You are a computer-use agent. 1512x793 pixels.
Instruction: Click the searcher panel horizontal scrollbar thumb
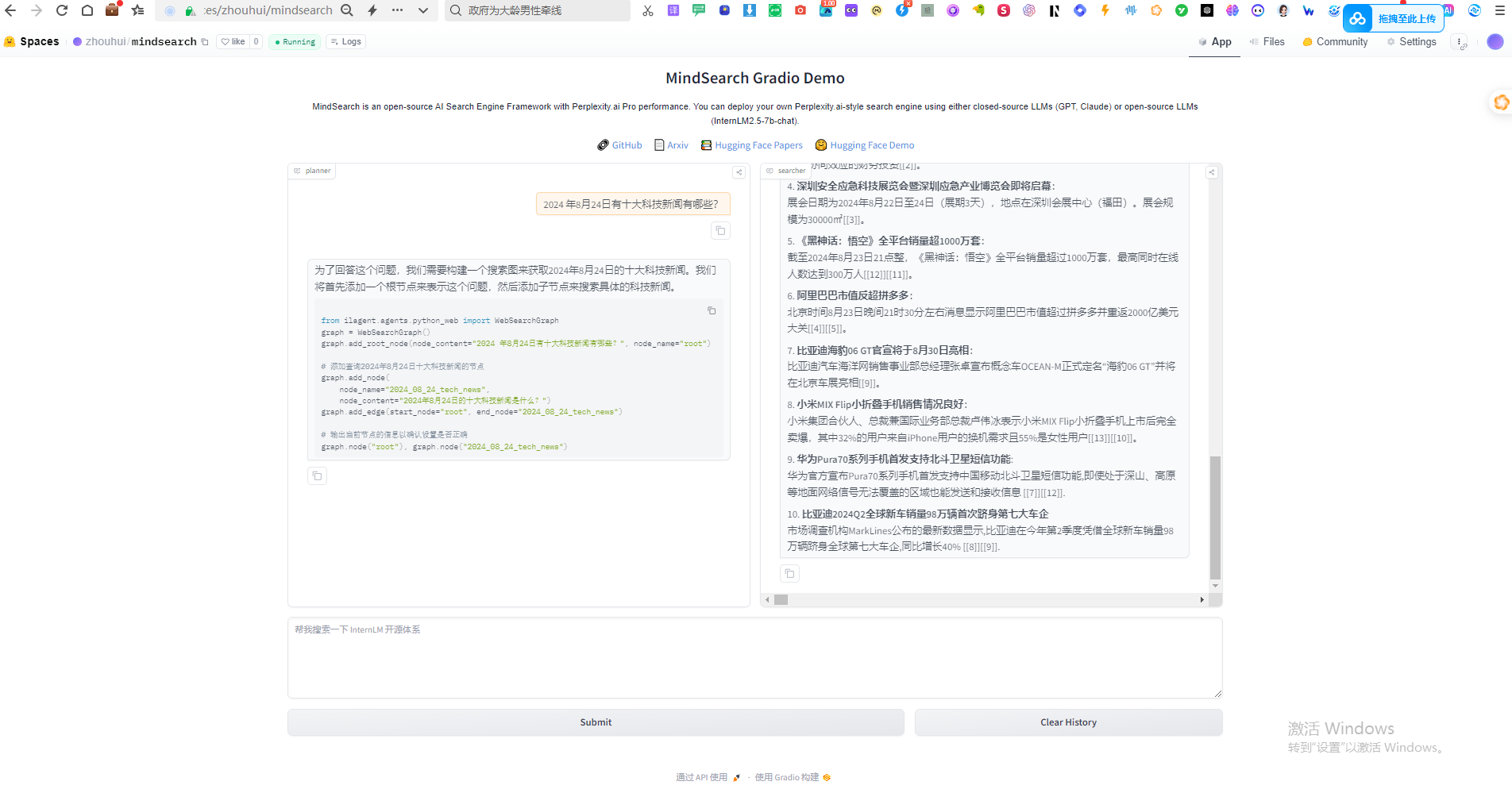(781, 599)
